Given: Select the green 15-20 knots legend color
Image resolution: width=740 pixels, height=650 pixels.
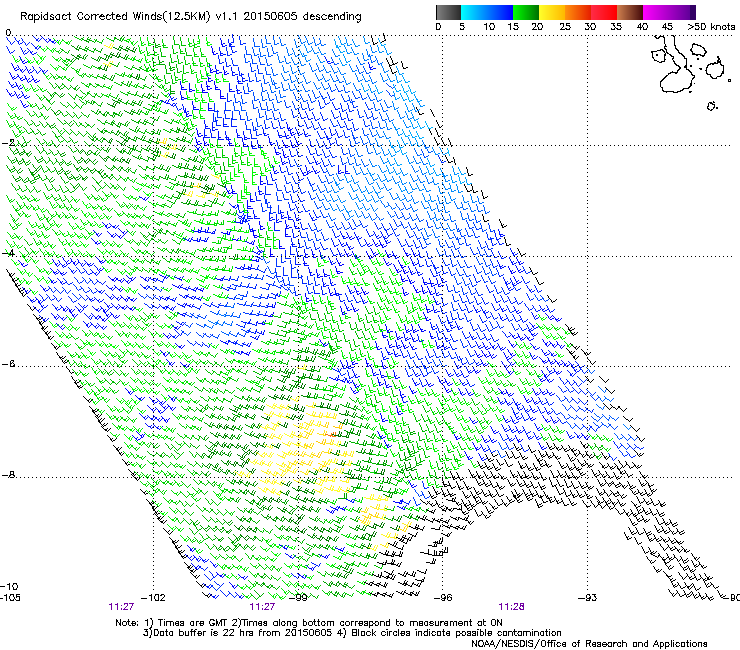Looking at the screenshot, I should pyautogui.click(x=526, y=12).
